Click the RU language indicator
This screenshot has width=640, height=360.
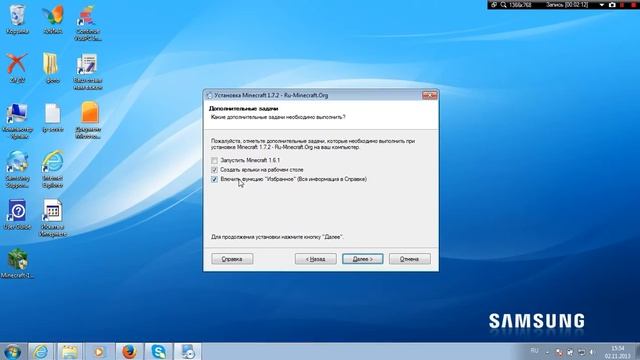[x=534, y=351]
